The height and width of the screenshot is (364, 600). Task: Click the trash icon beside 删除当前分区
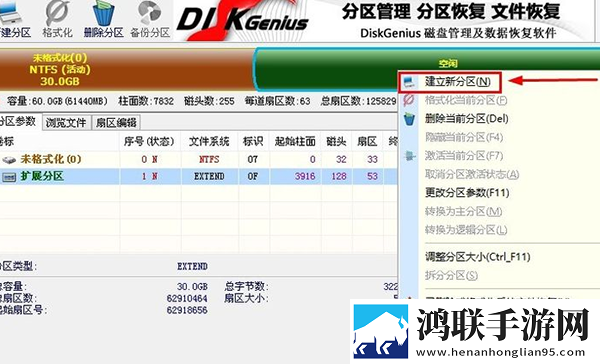click(409, 119)
